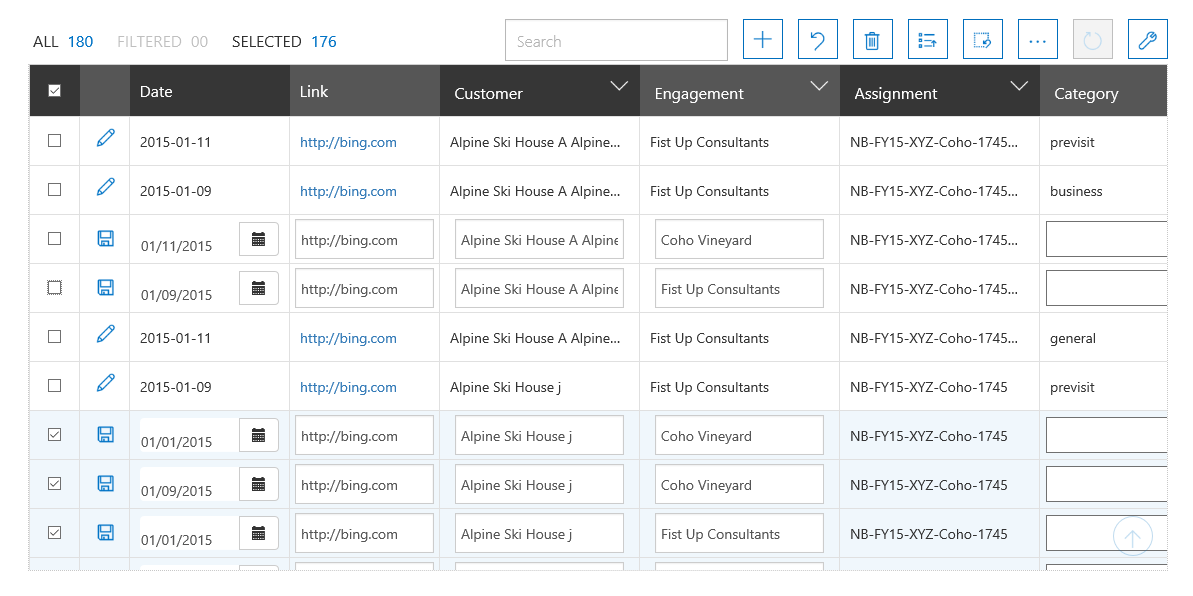
Task: Open bing.com link in 2015-01-09 business row
Action: point(348,191)
